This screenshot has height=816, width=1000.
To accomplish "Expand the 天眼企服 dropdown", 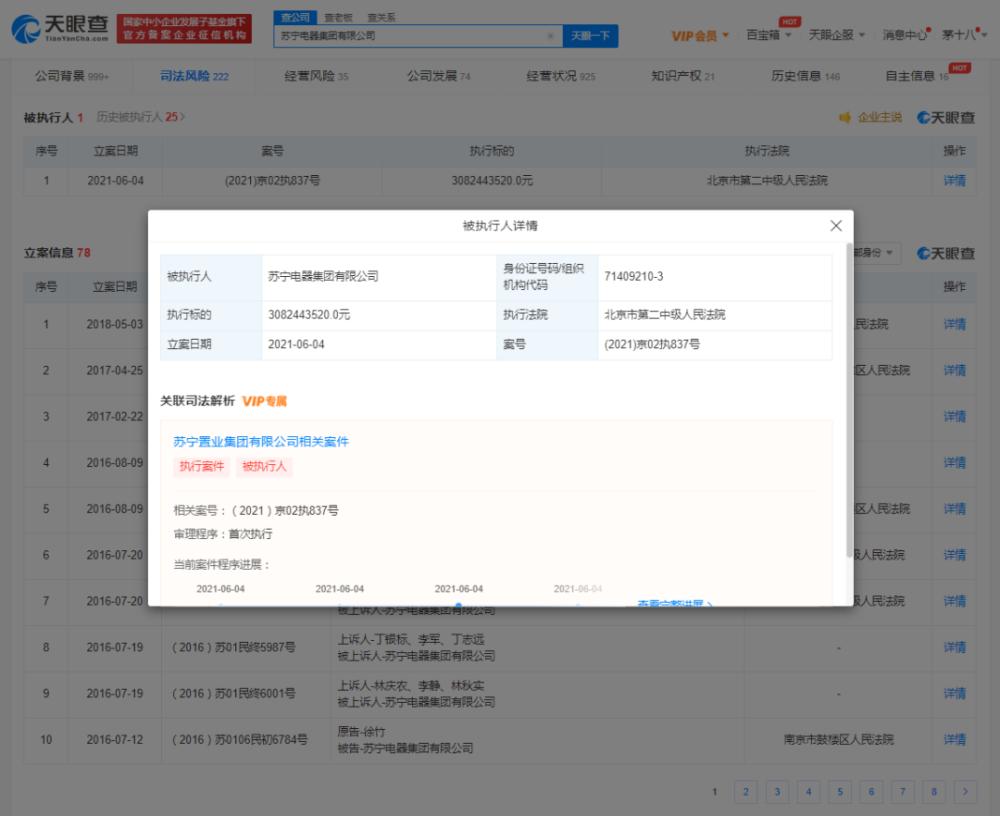I will coord(836,35).
